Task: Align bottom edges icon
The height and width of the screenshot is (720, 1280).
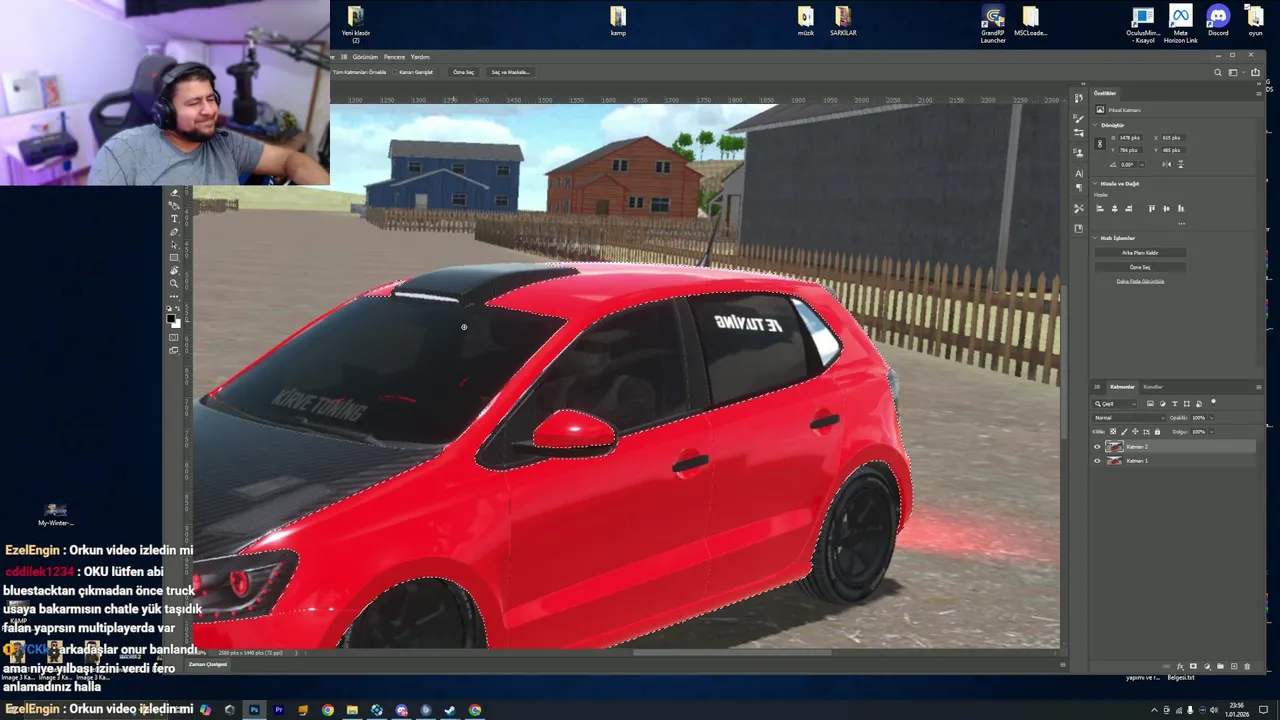Action: click(1181, 208)
